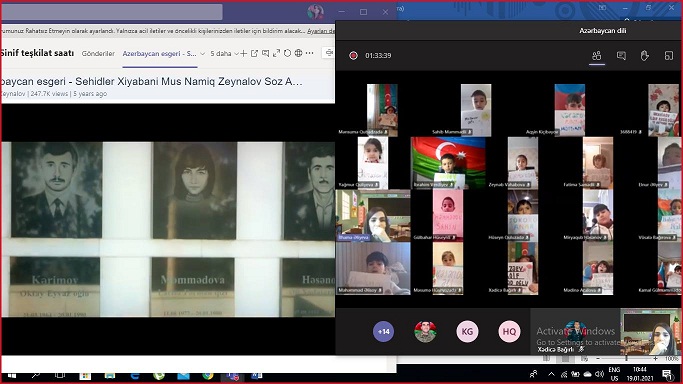683x384 pixels.
Task: Open the volume control in tray
Action: point(599,374)
